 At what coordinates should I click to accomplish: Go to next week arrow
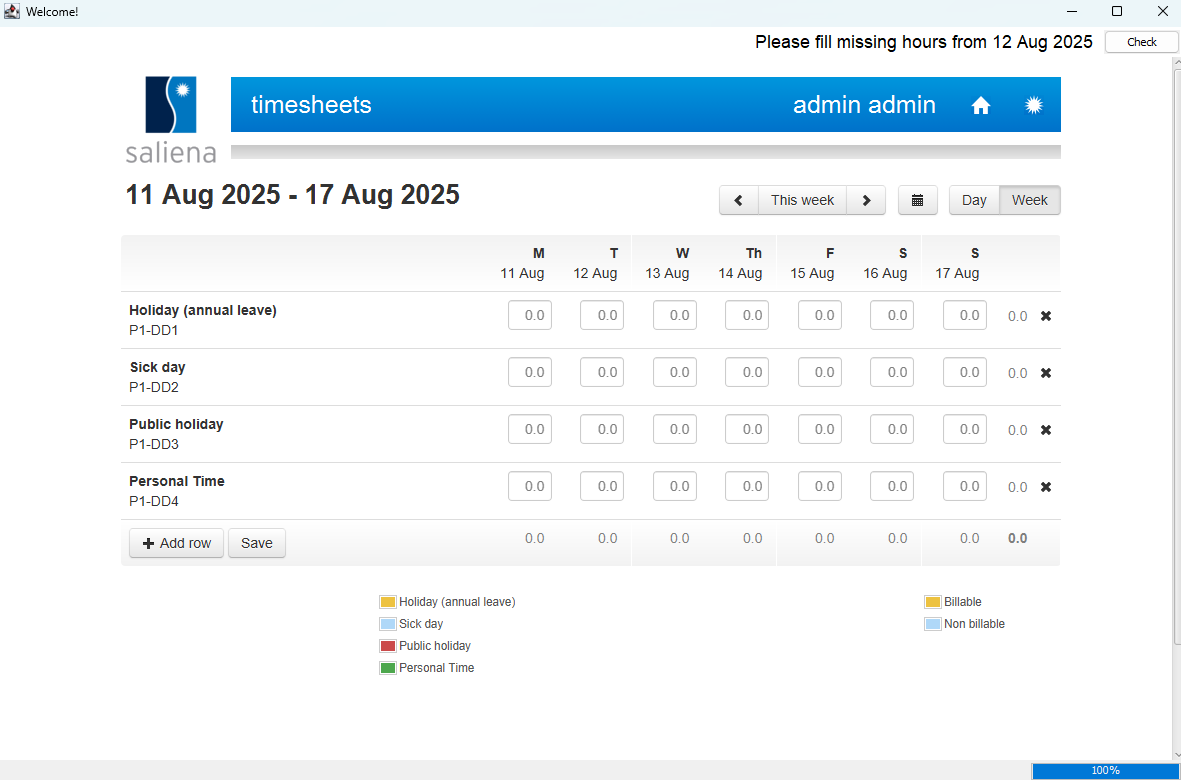tap(866, 200)
